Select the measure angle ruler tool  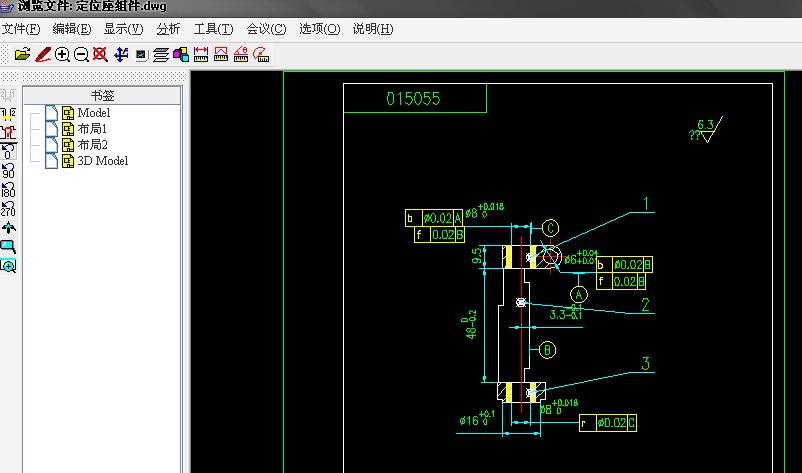pos(241,54)
